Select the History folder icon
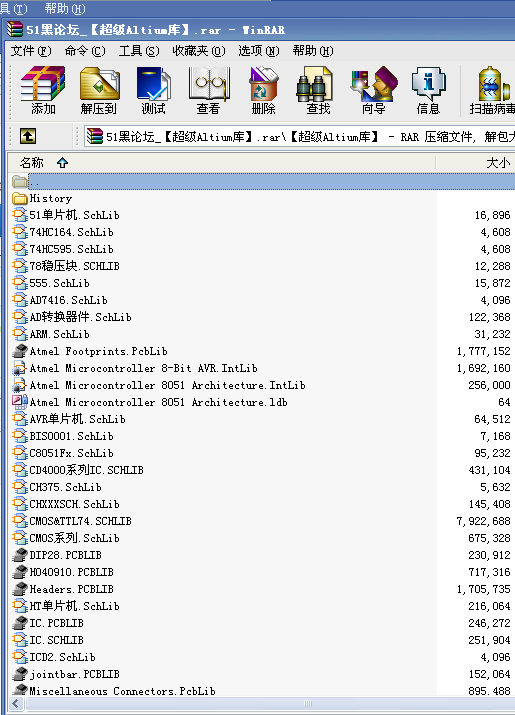The image size is (515, 715). click(x=20, y=198)
